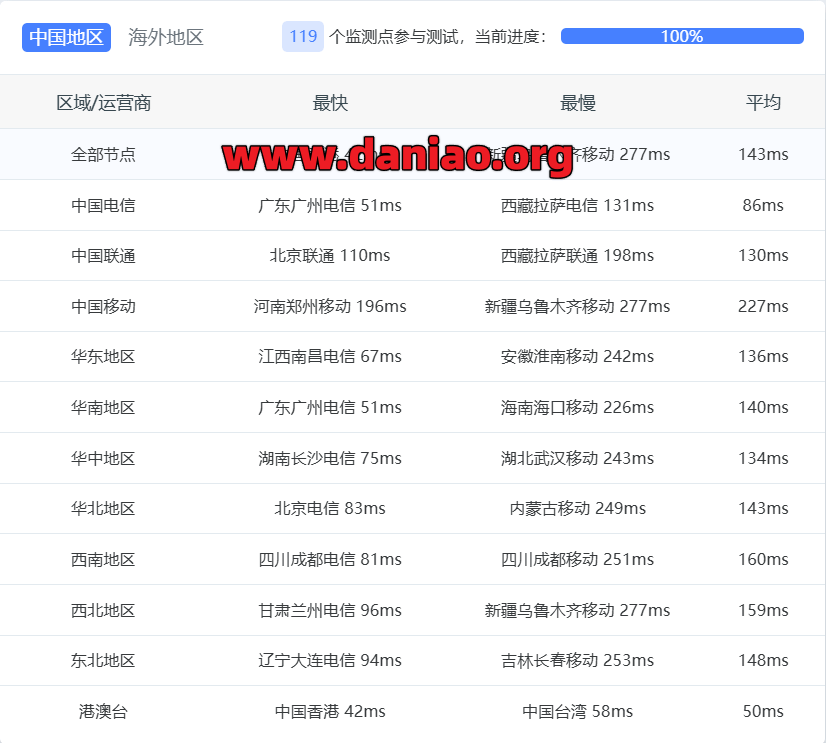
Task: Click the 140ms average value
Action: tap(763, 407)
